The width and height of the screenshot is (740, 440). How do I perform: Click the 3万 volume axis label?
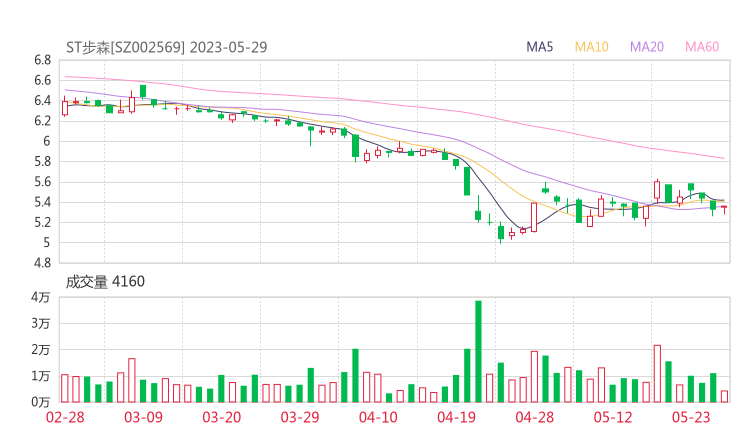point(41,323)
